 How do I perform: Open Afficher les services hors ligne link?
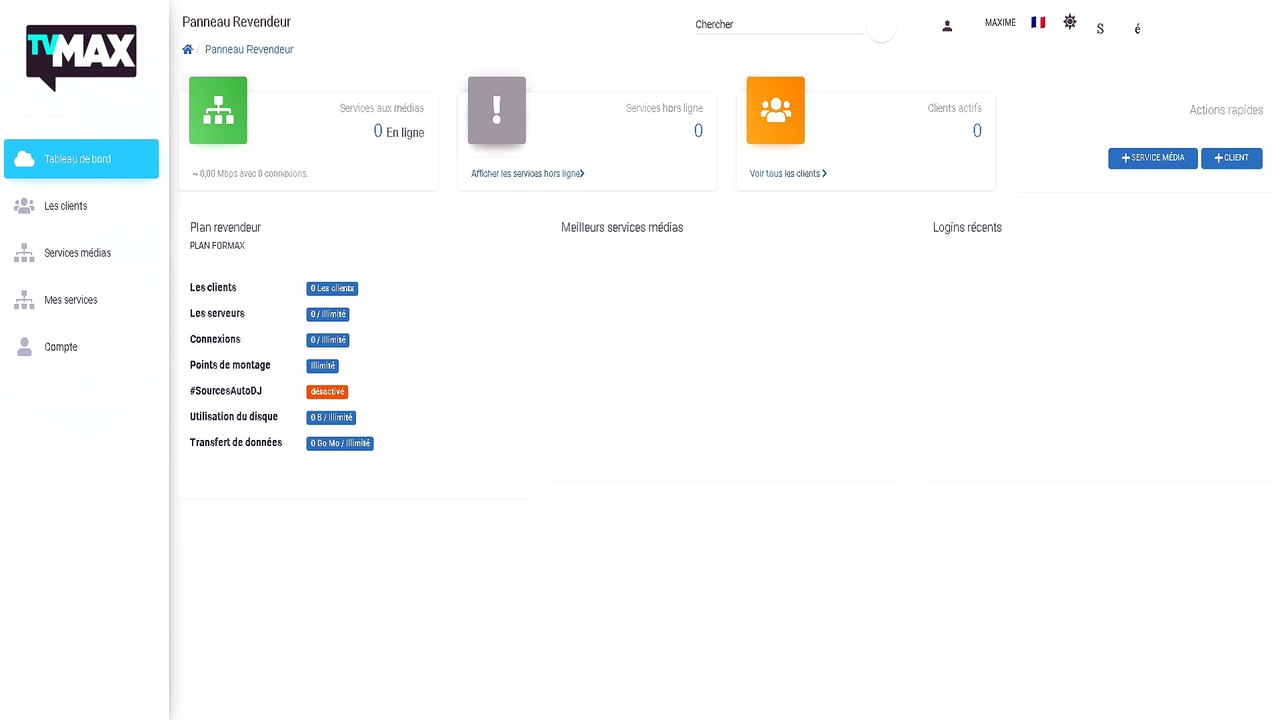(x=528, y=174)
